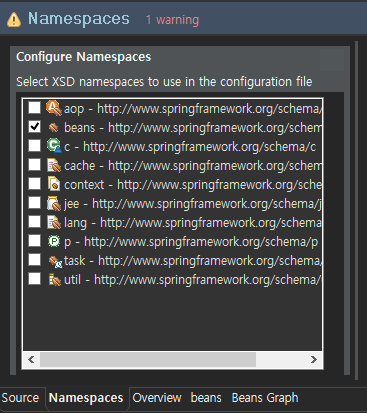This screenshot has width=367, height=413.
Task: Tick the util namespace checkbox
Action: pos(34,279)
